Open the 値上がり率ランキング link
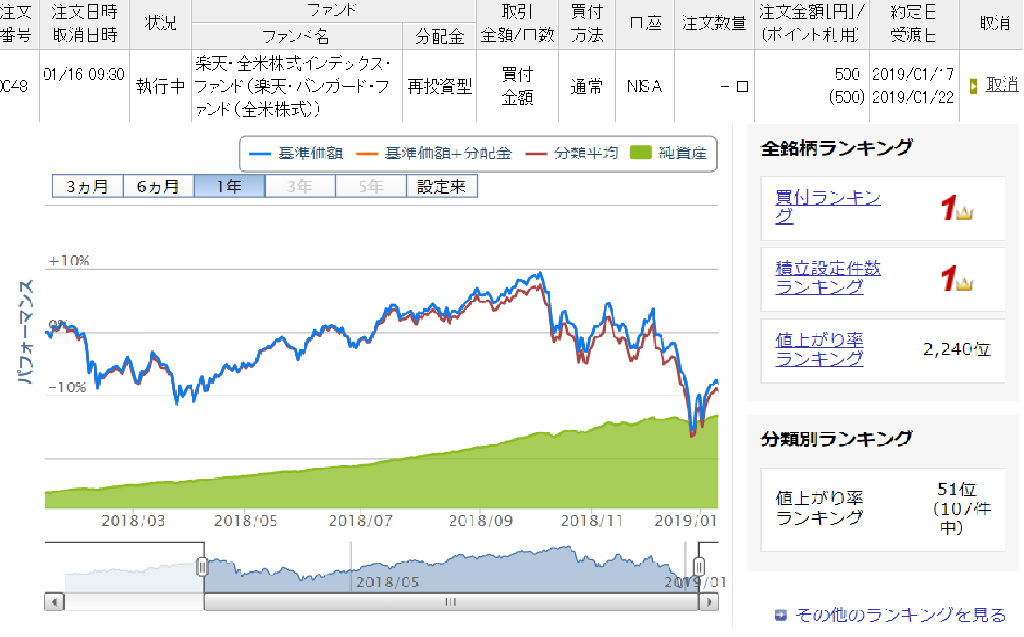The height and width of the screenshot is (637, 1024). [x=819, y=349]
